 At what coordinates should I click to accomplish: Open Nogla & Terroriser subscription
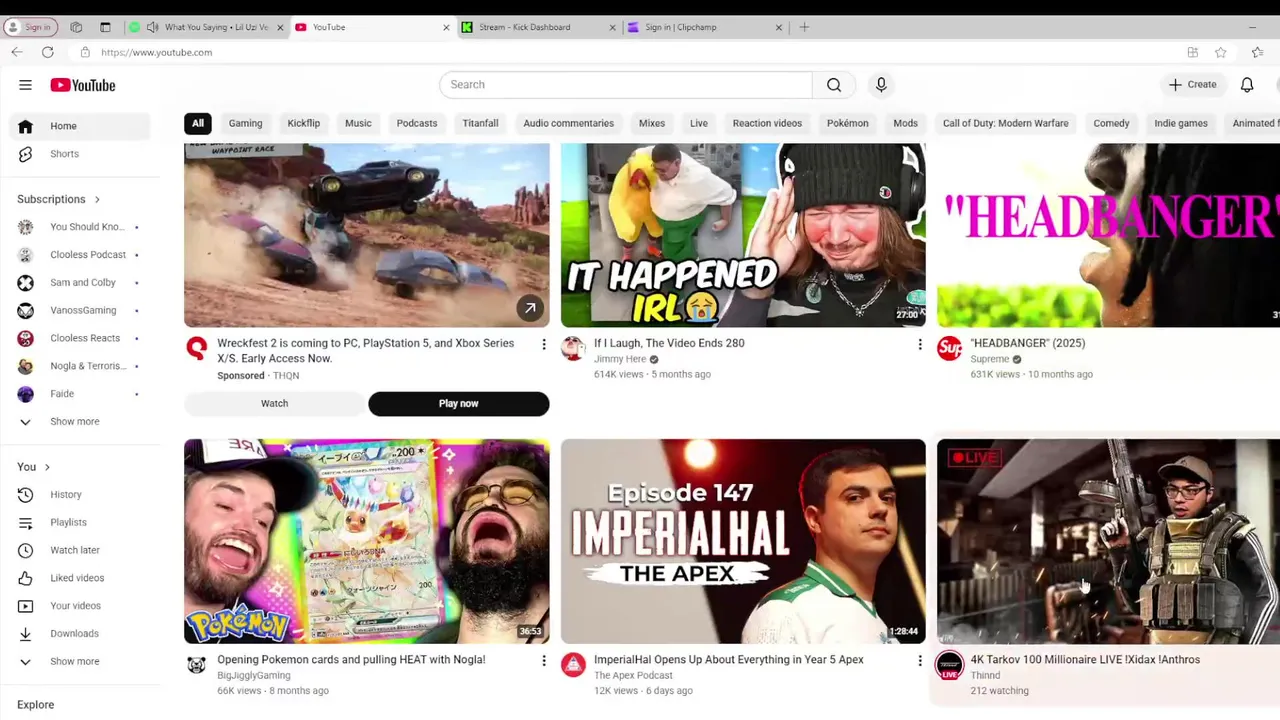pos(80,366)
